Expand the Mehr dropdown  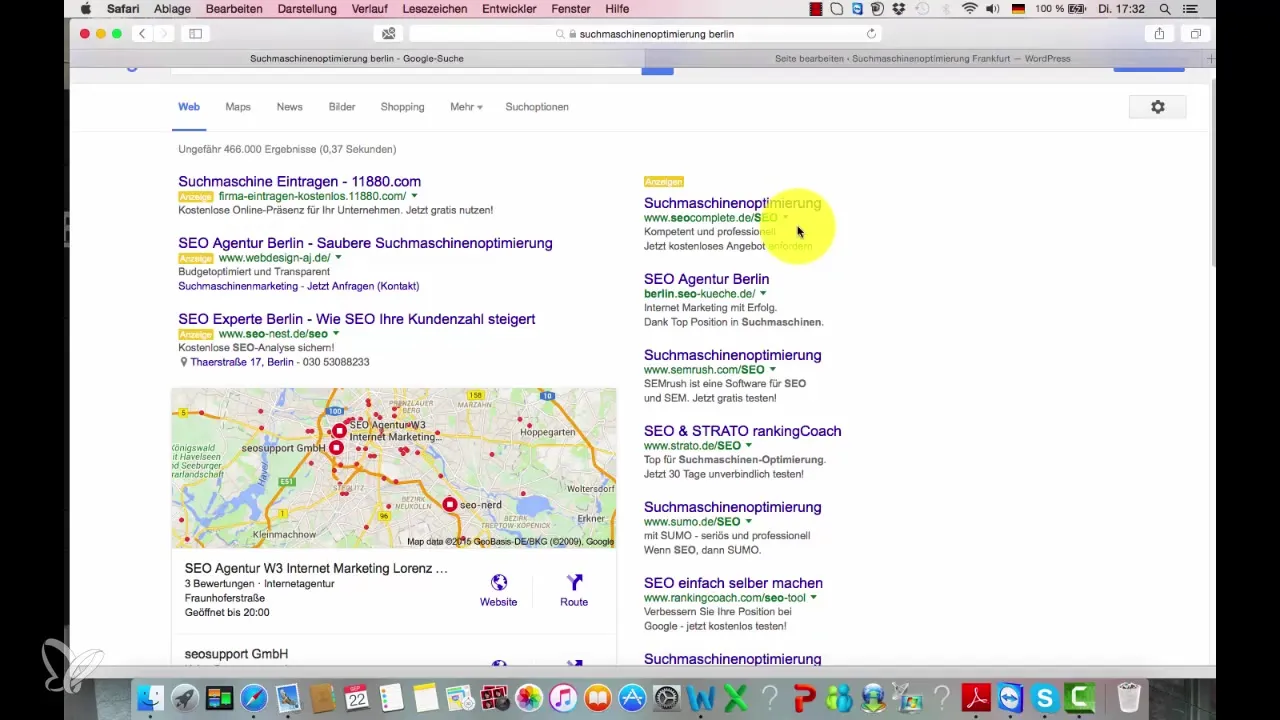point(467,107)
